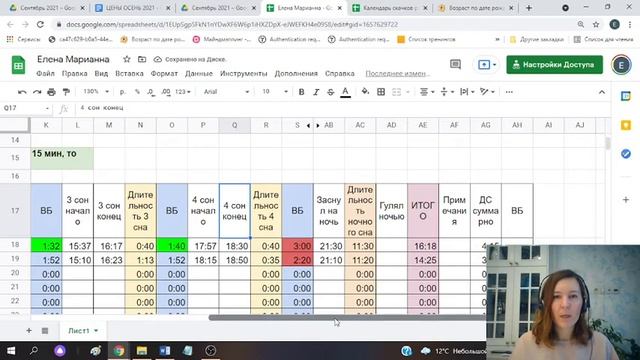640x360 pixels.
Task: Open text rotation dropdown
Action: (487, 92)
